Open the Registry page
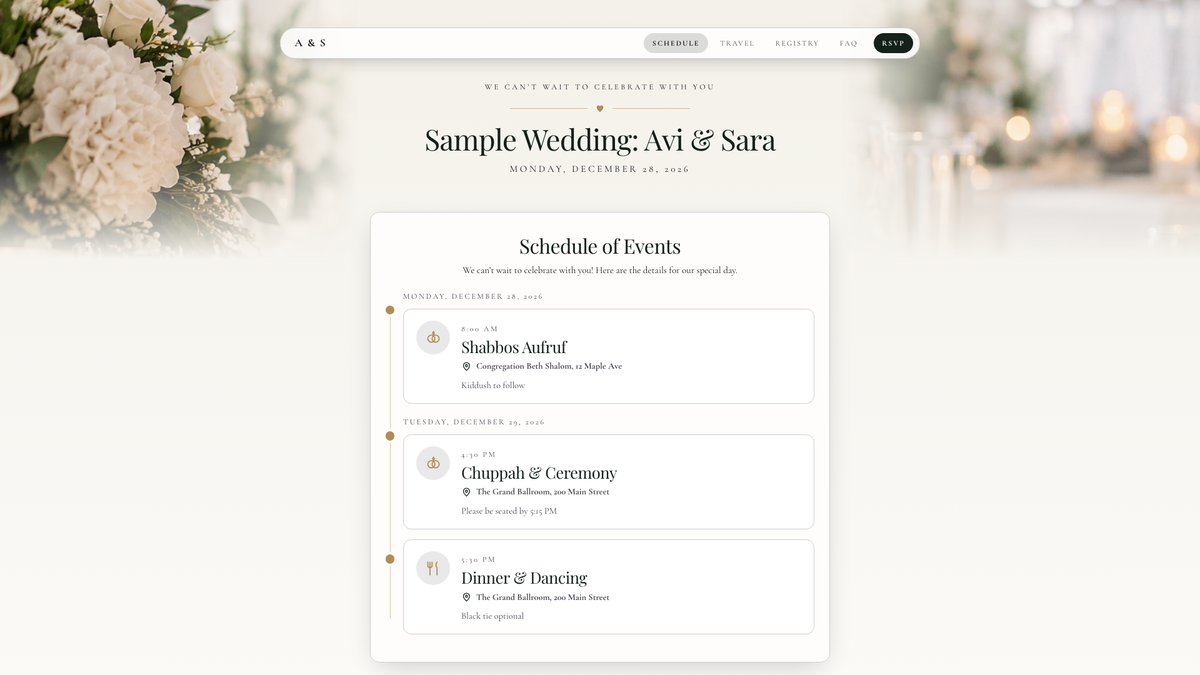Image resolution: width=1200 pixels, height=675 pixels. tap(797, 43)
